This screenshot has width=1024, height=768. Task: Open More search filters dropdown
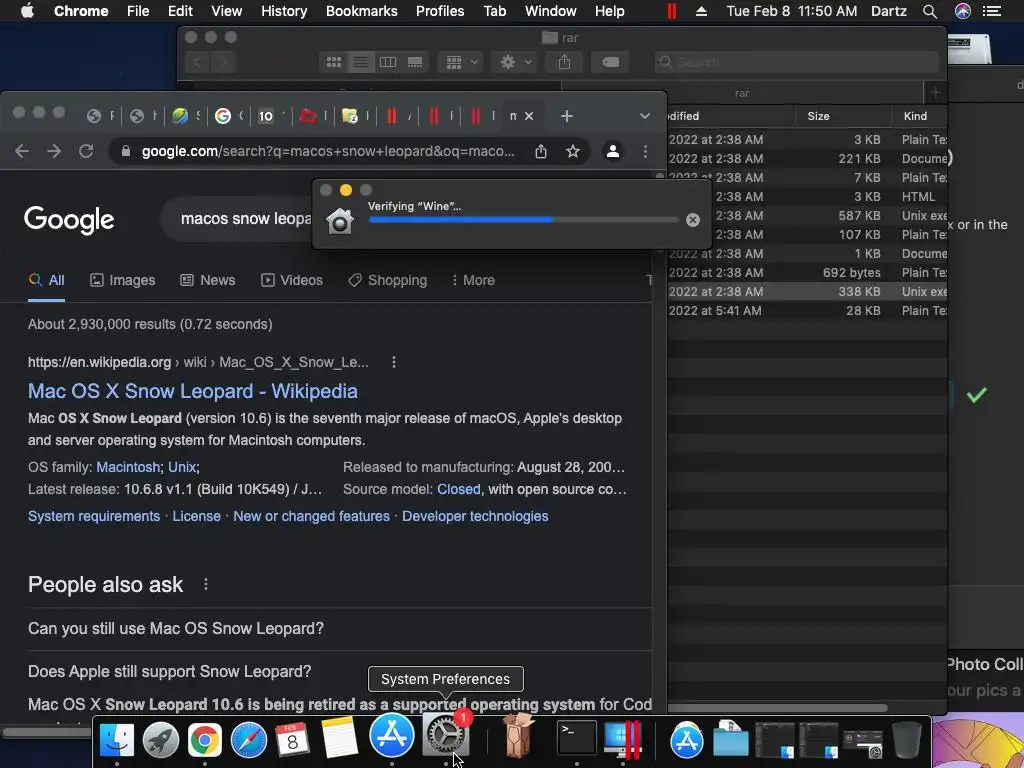click(473, 280)
